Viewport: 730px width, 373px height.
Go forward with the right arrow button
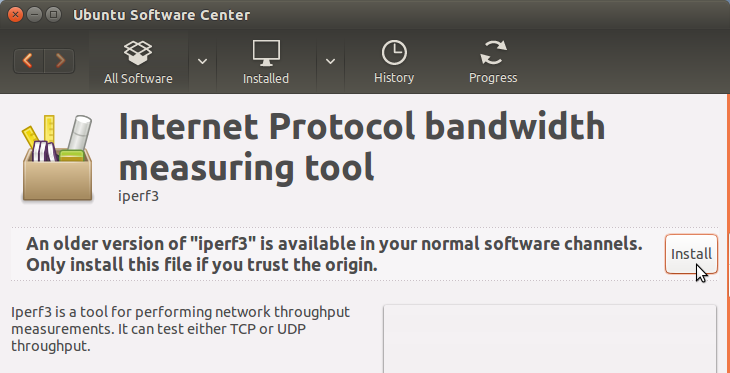[x=60, y=61]
